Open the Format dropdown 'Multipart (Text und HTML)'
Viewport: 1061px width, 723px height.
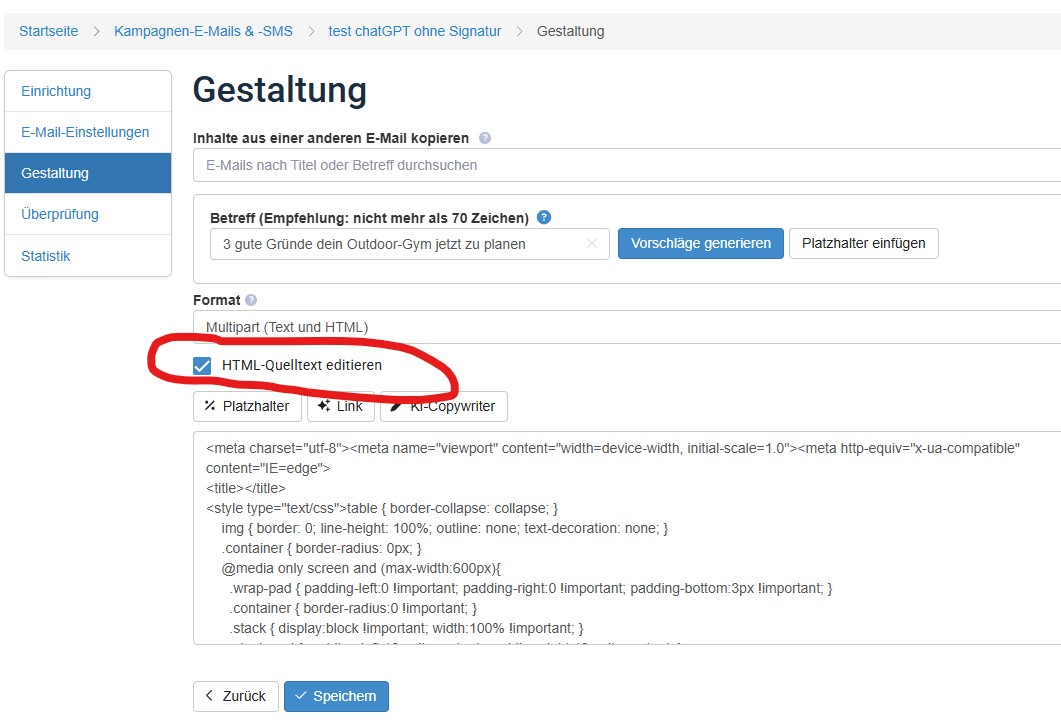click(626, 327)
